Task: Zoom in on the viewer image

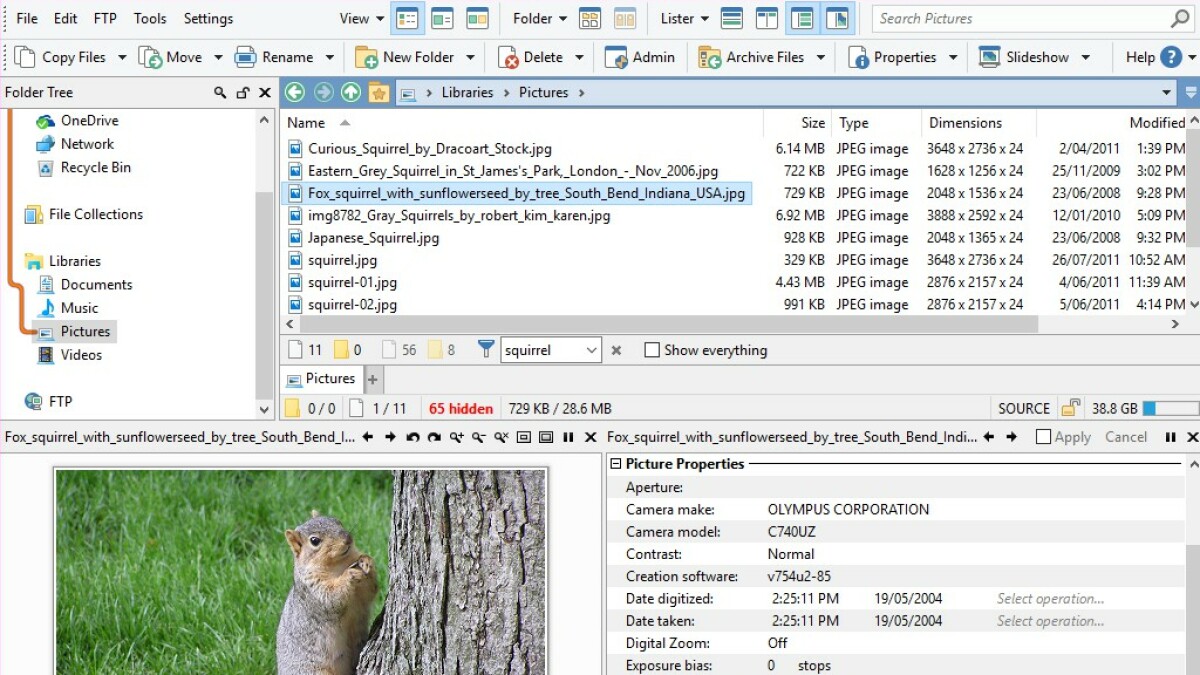Action: (457, 437)
